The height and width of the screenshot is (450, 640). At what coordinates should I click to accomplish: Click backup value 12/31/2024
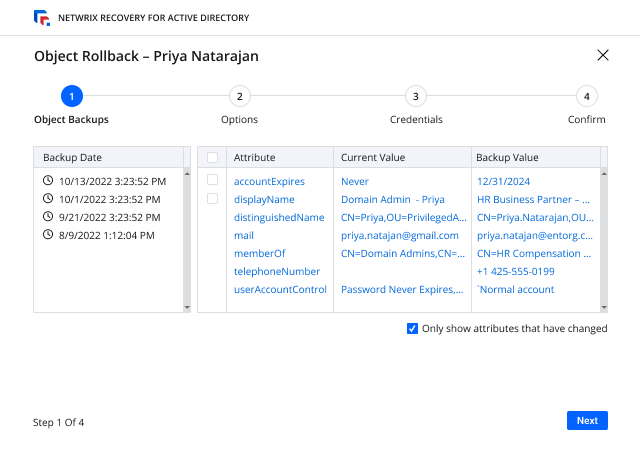503,181
